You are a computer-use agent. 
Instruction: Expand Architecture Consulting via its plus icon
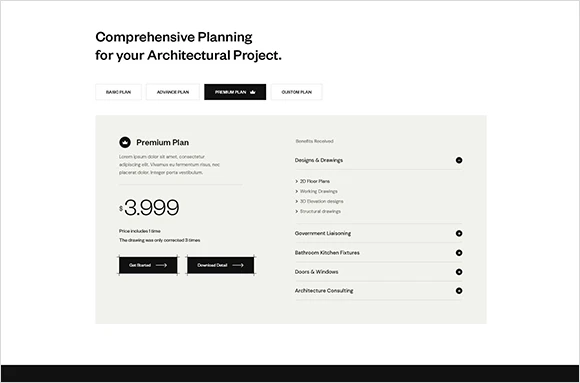[x=459, y=291]
